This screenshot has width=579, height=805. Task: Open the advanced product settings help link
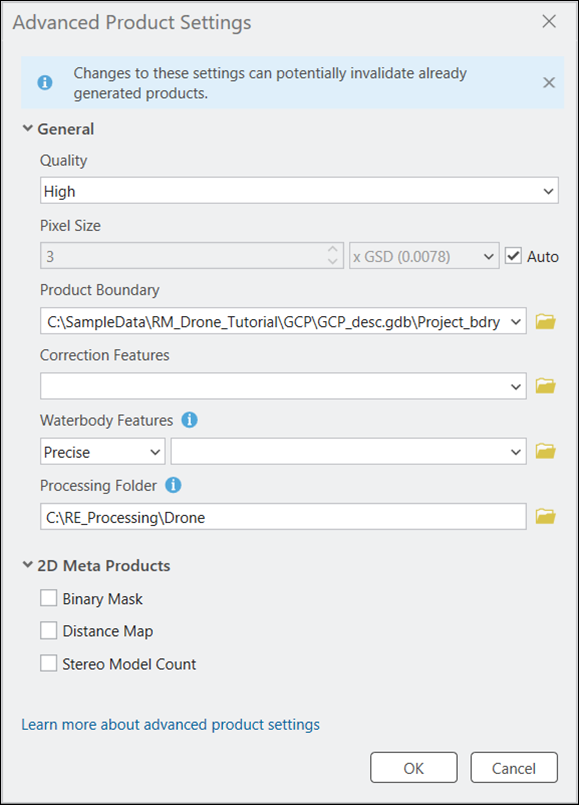click(170, 724)
